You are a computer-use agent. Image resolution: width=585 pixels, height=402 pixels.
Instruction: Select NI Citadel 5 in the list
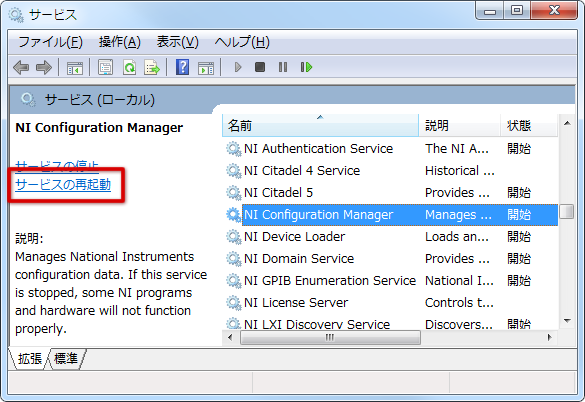point(278,193)
